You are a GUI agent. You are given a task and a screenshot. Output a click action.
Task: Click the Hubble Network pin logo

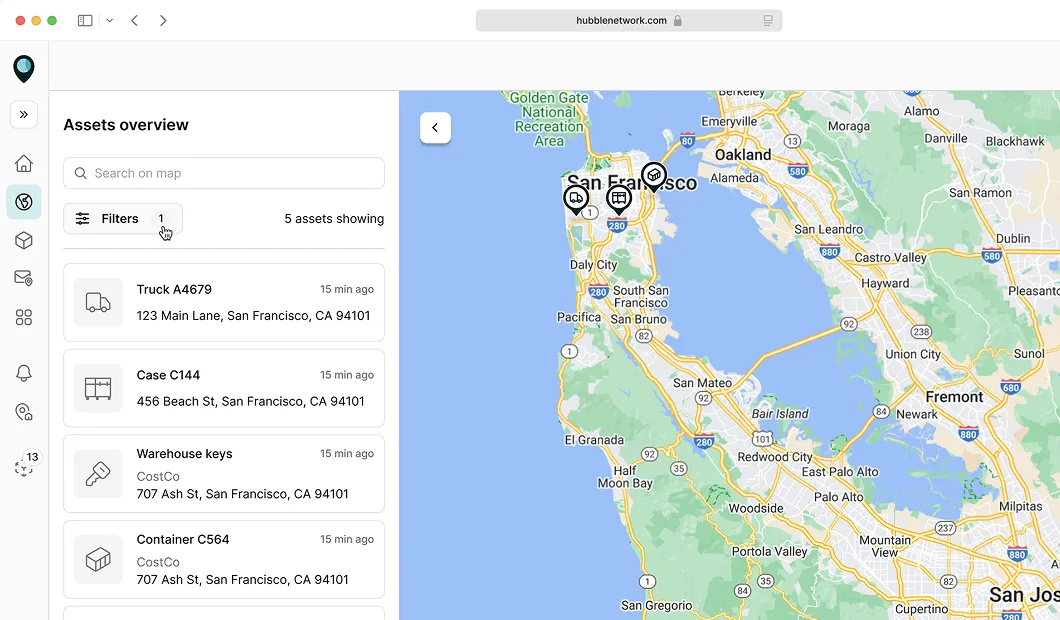click(23, 68)
